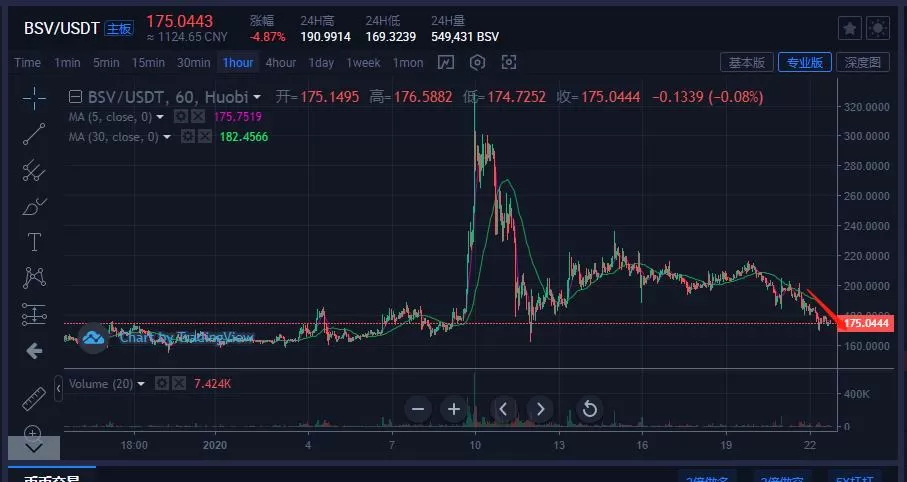Image resolution: width=907 pixels, height=482 pixels.
Task: Select the brush drawing tool
Action: (x=34, y=206)
